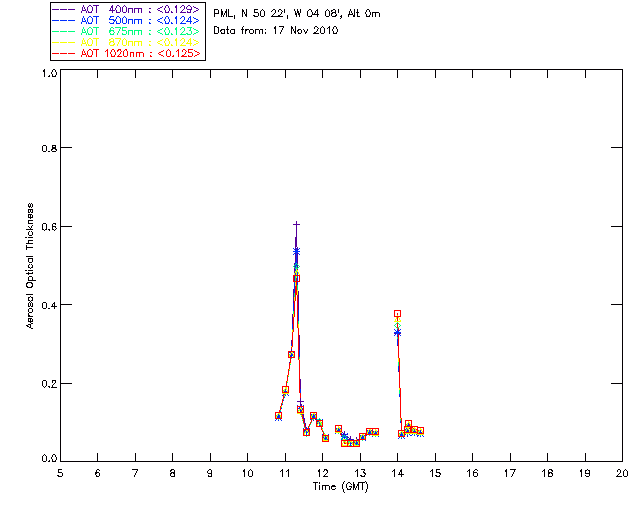Image resolution: width=640 pixels, height=512 pixels.
Task: Click the y-axis tick label 0.8
Action: tap(49, 148)
